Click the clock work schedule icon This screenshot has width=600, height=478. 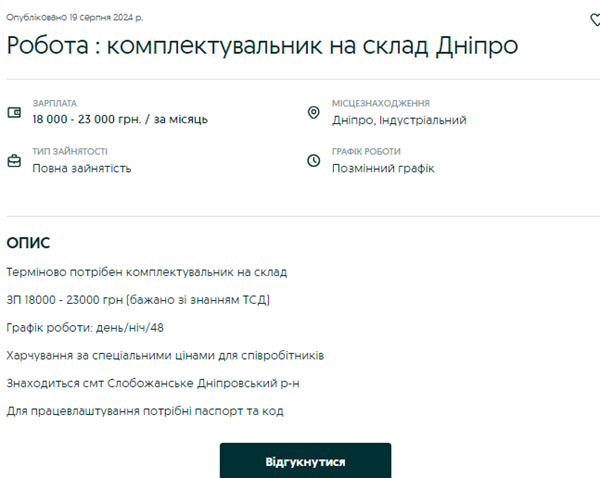(x=314, y=160)
